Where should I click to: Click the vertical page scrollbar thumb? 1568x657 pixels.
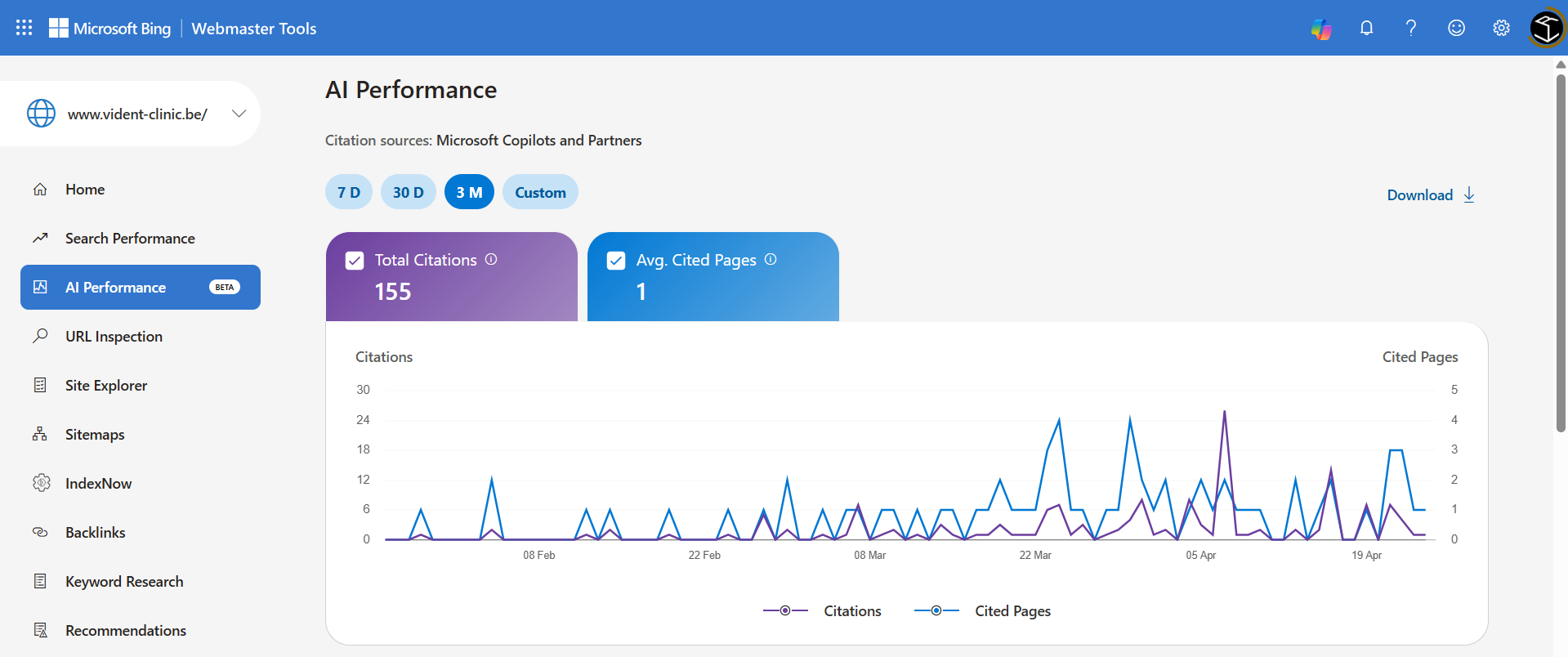(x=1561, y=253)
